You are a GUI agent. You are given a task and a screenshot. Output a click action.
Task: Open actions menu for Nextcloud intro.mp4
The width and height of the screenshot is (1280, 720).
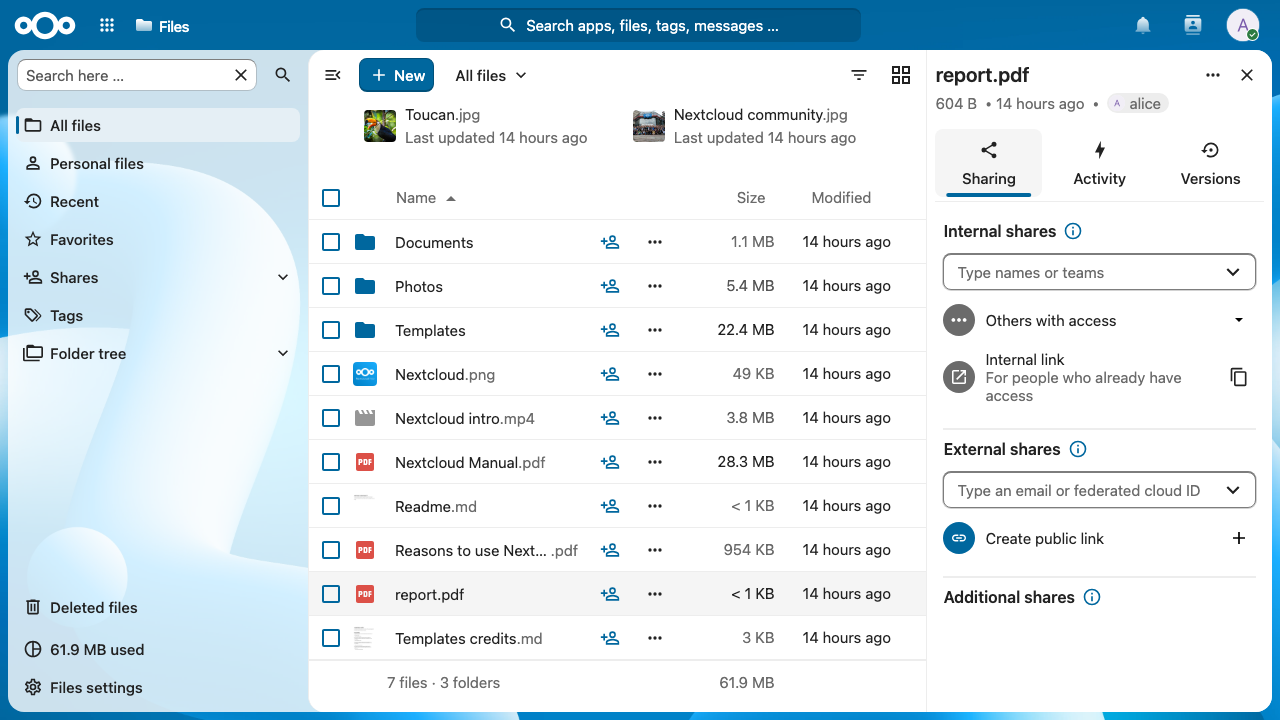point(655,418)
